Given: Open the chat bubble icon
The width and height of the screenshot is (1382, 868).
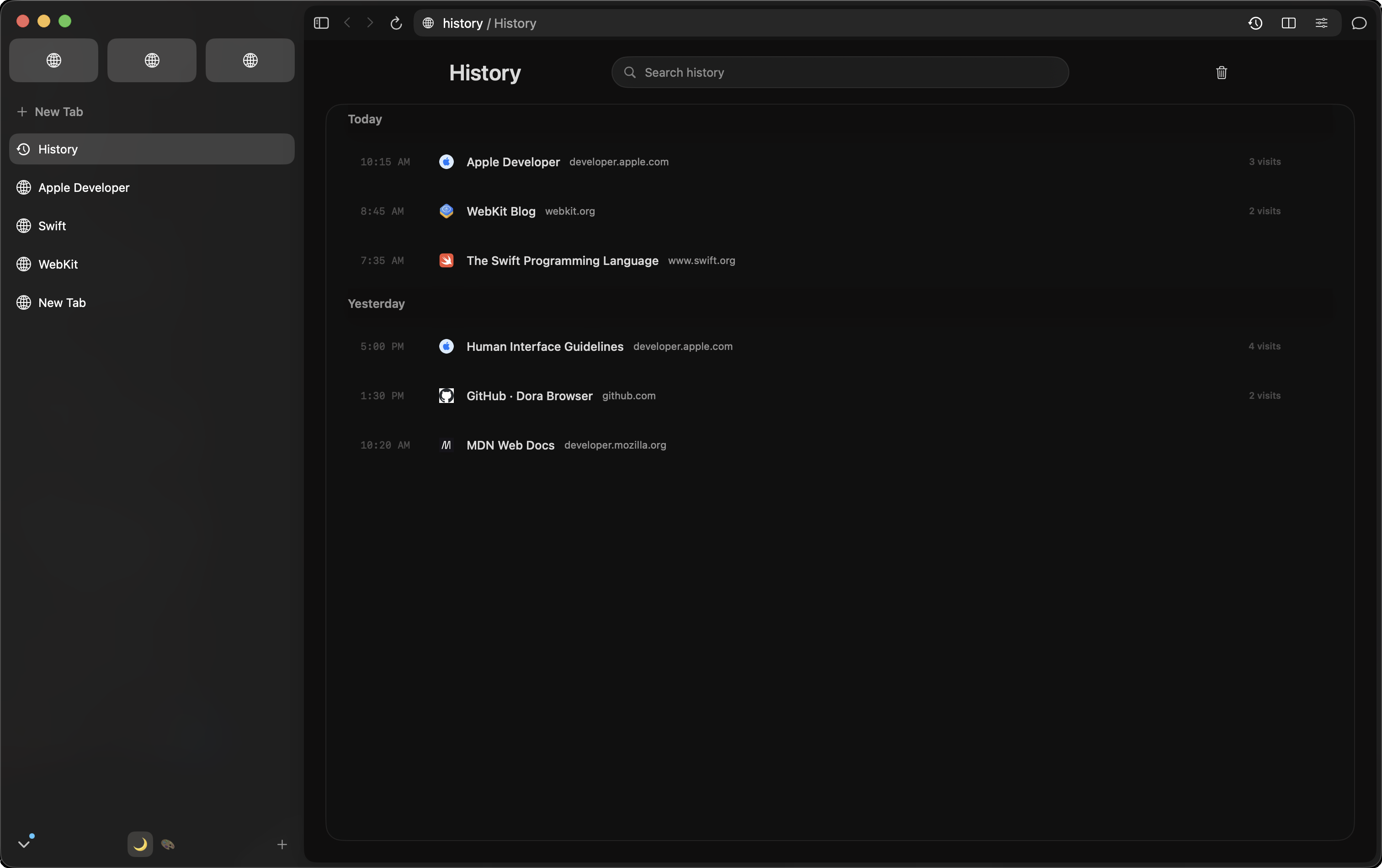Looking at the screenshot, I should [x=1359, y=23].
